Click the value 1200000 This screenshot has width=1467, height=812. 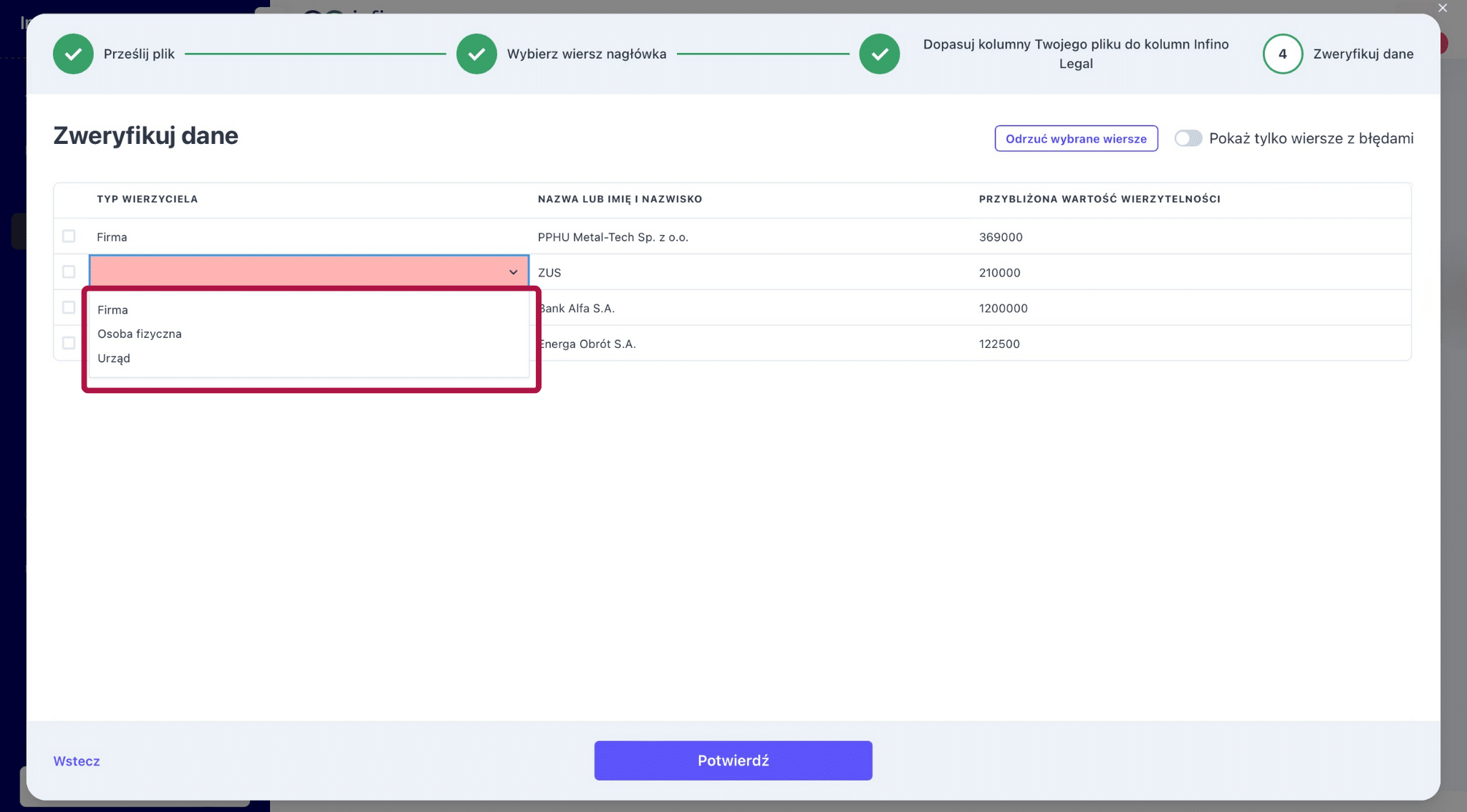(1003, 309)
